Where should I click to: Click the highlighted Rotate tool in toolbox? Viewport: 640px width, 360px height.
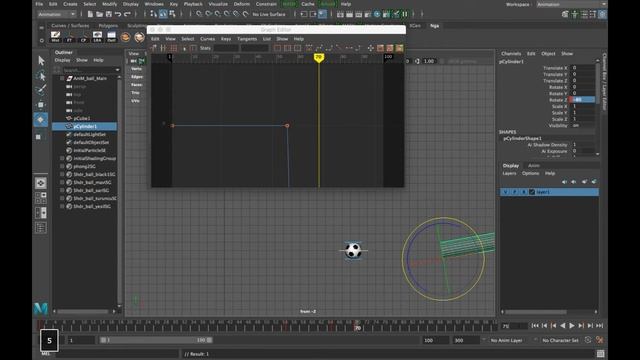click(41, 120)
